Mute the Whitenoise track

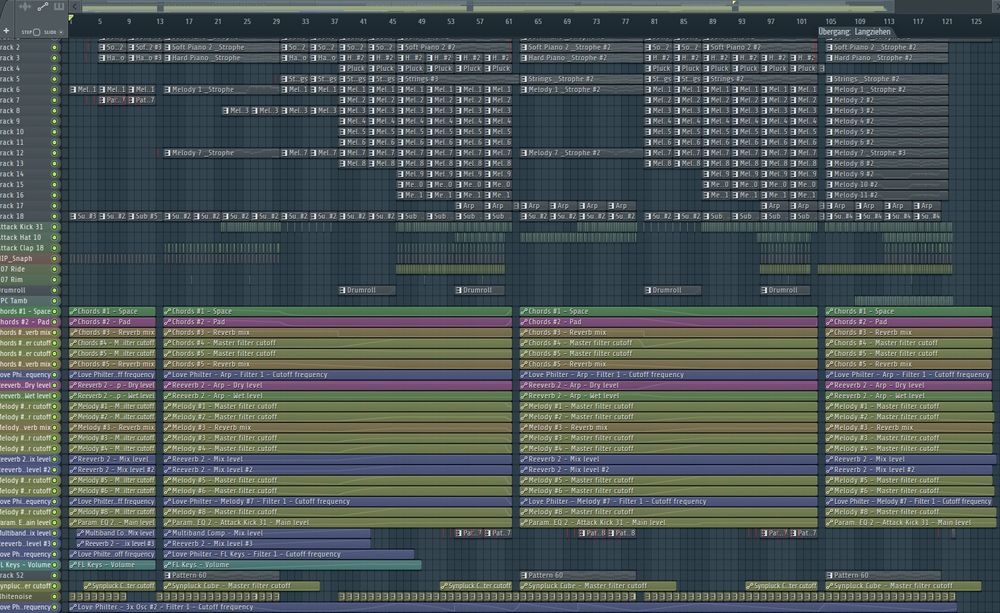[54, 596]
